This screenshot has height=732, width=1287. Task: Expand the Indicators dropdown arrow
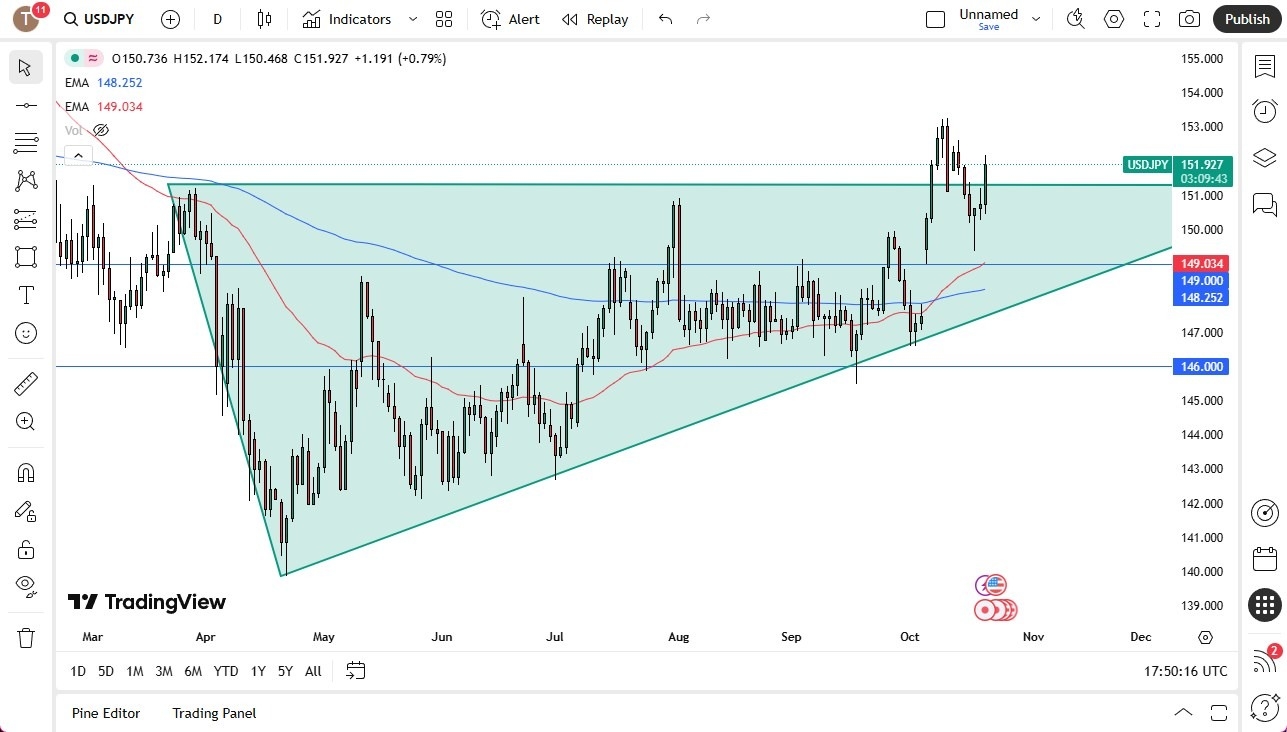pos(411,18)
